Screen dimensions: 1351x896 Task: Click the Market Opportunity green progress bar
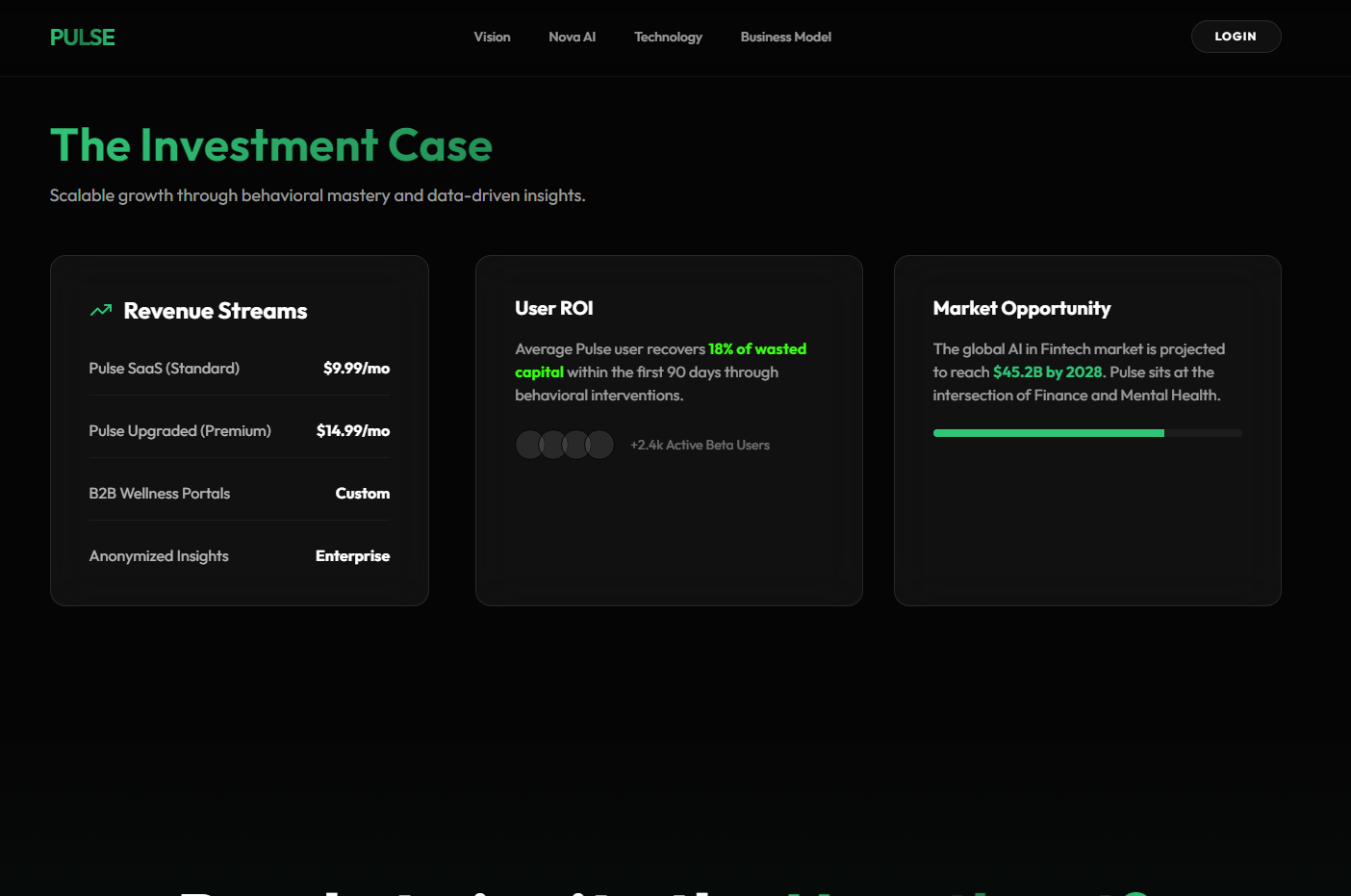point(1048,433)
